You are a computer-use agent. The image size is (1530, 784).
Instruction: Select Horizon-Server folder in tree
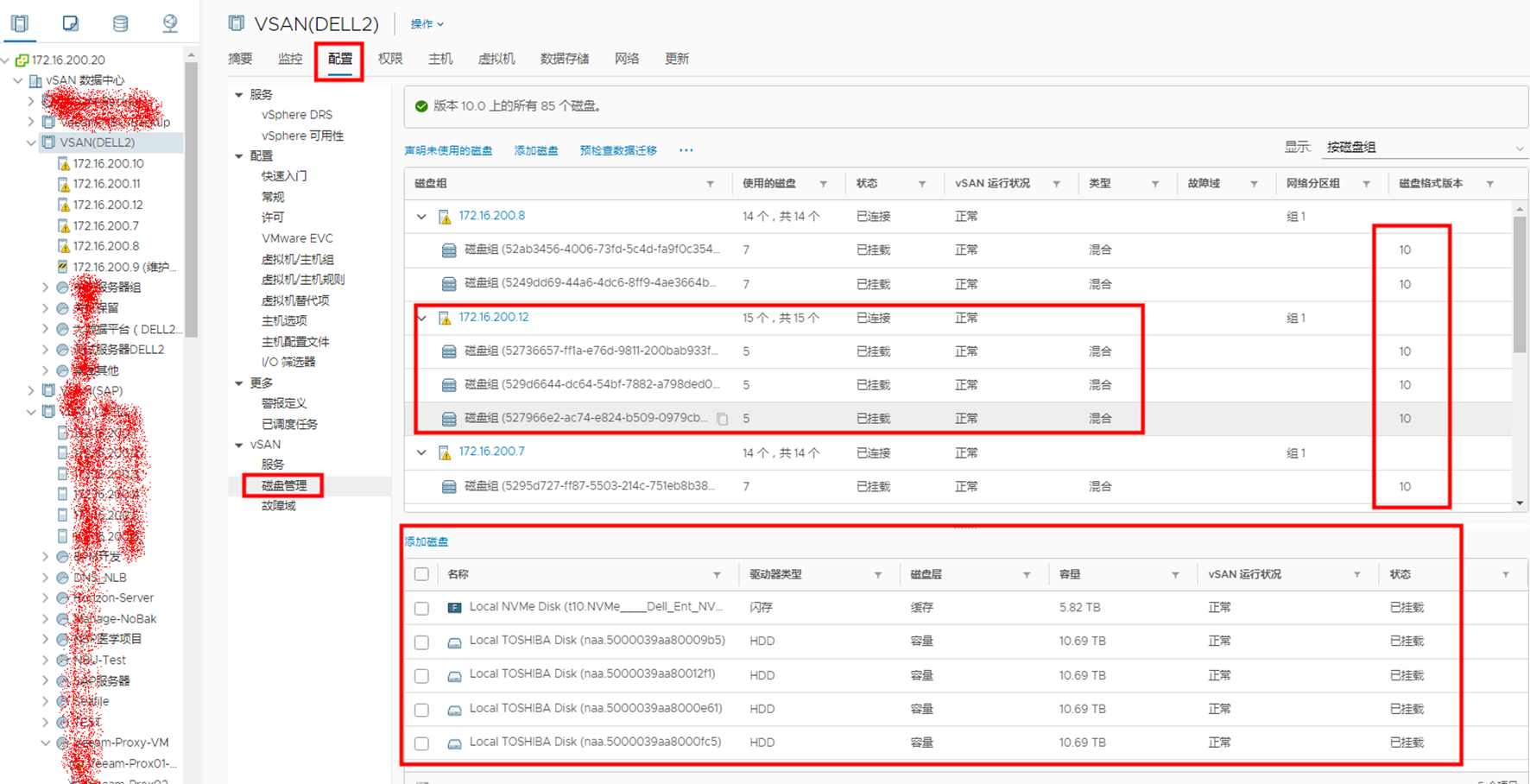pyautogui.click(x=114, y=597)
